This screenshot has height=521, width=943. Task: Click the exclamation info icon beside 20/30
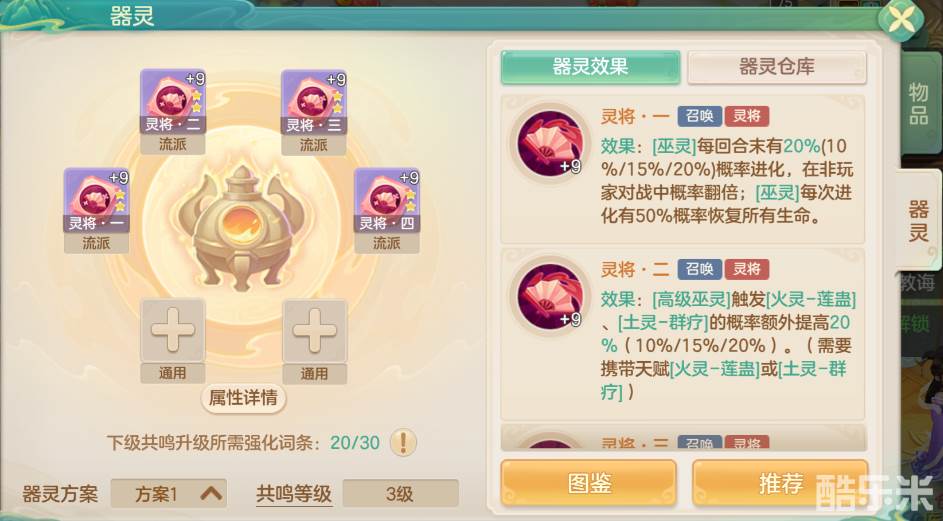pos(403,443)
